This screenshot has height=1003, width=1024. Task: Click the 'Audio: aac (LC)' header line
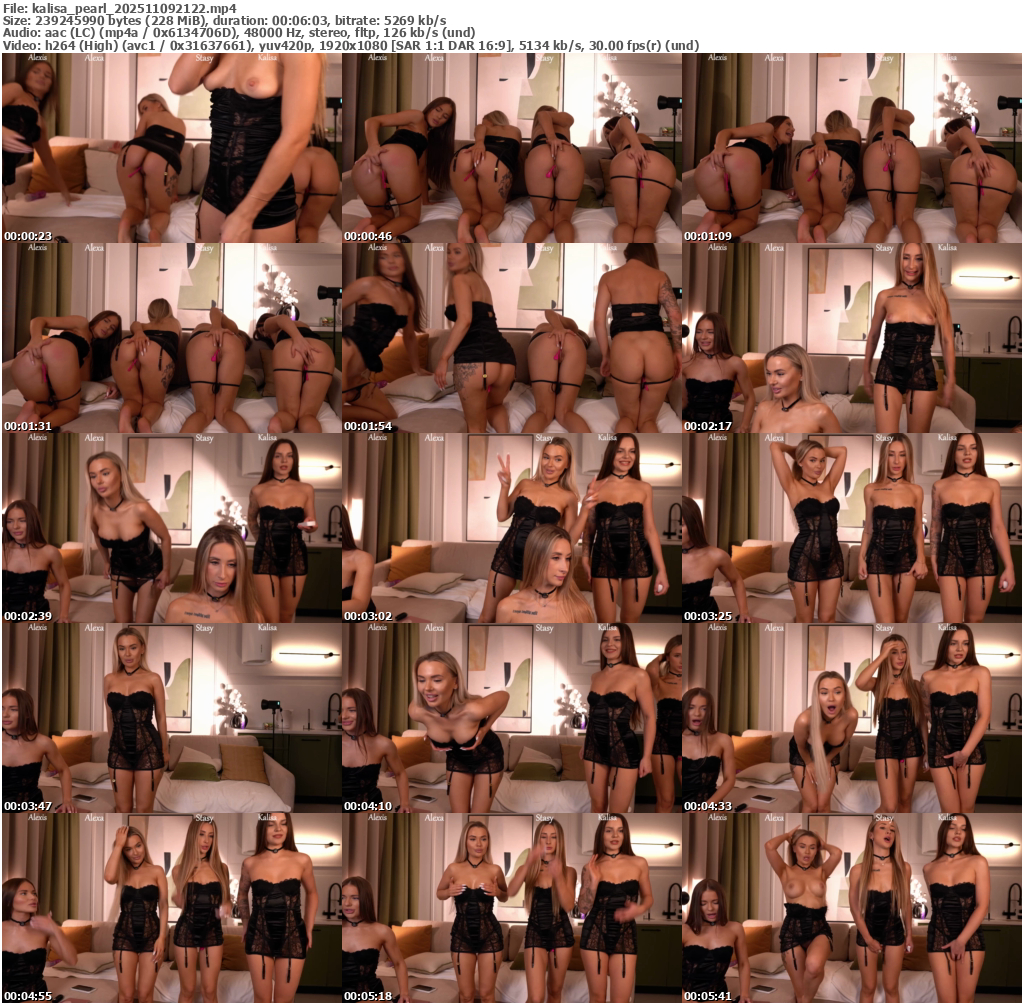(239, 33)
